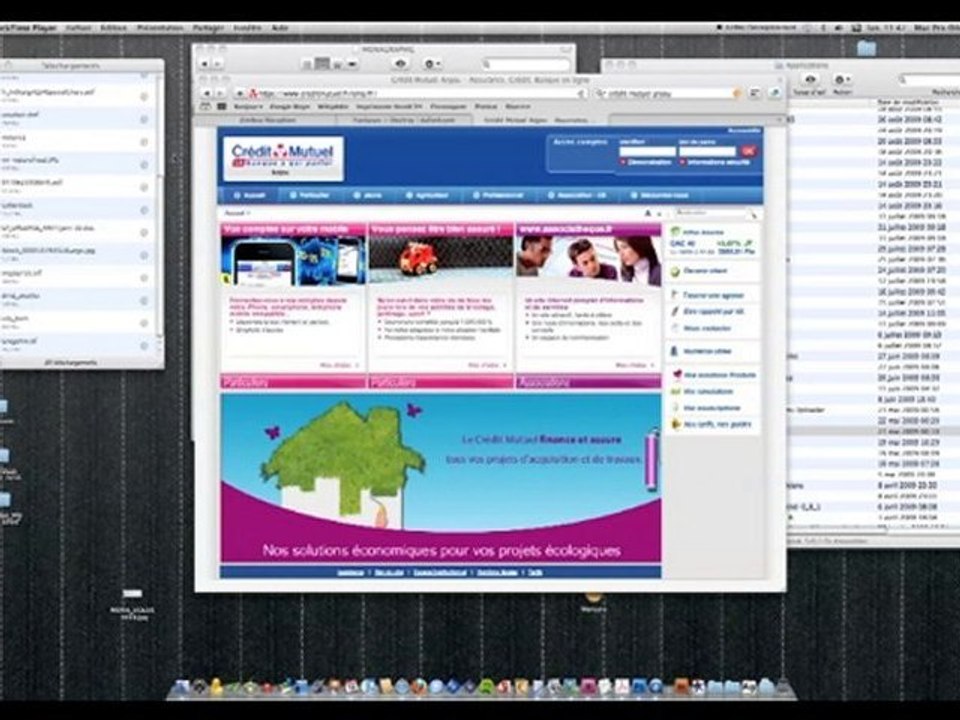Screen dimensions: 960x720
Task: Click Coup d'œil eye icon in Applications window
Action: (x=809, y=80)
